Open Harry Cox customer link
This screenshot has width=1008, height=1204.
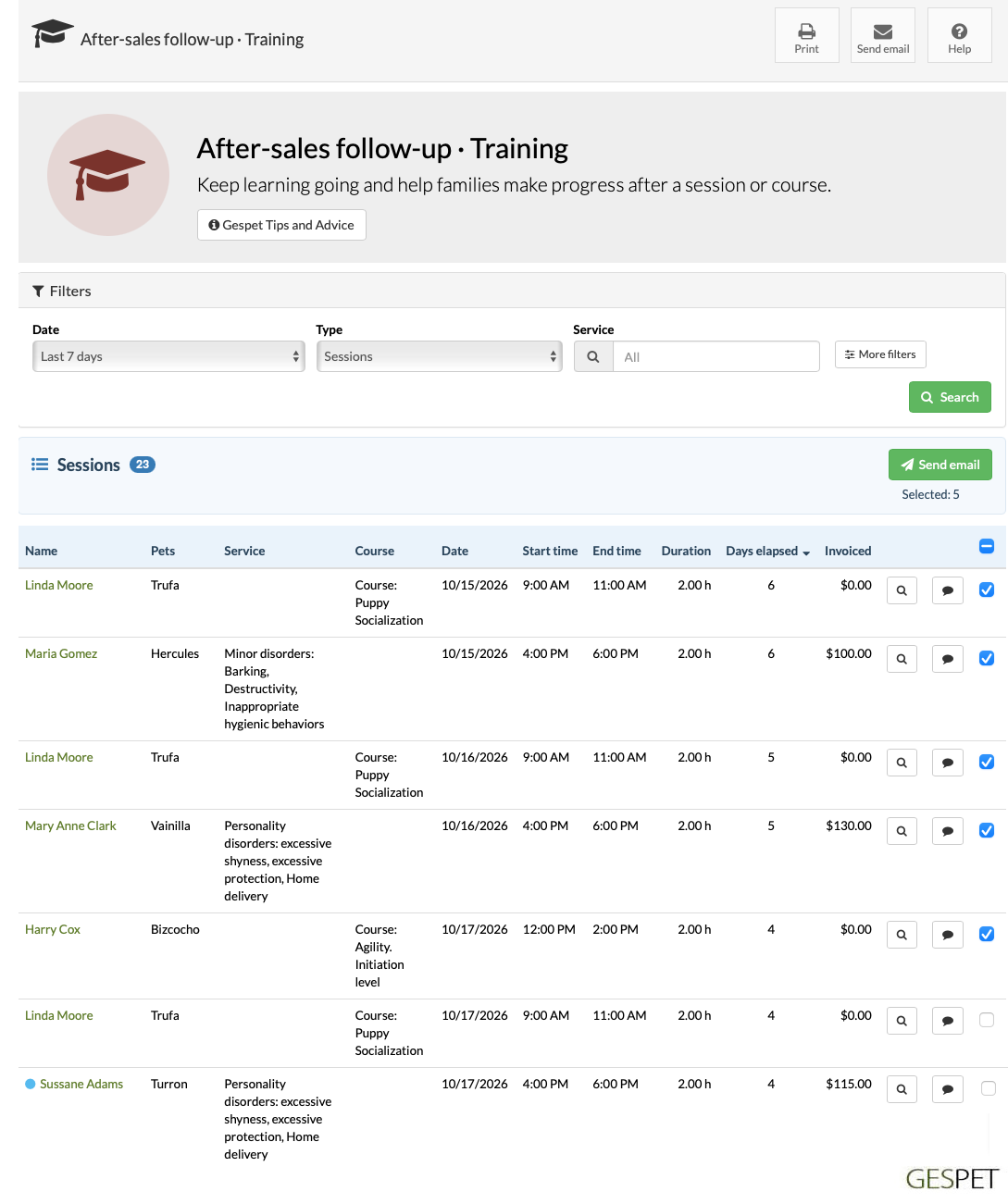click(x=53, y=929)
